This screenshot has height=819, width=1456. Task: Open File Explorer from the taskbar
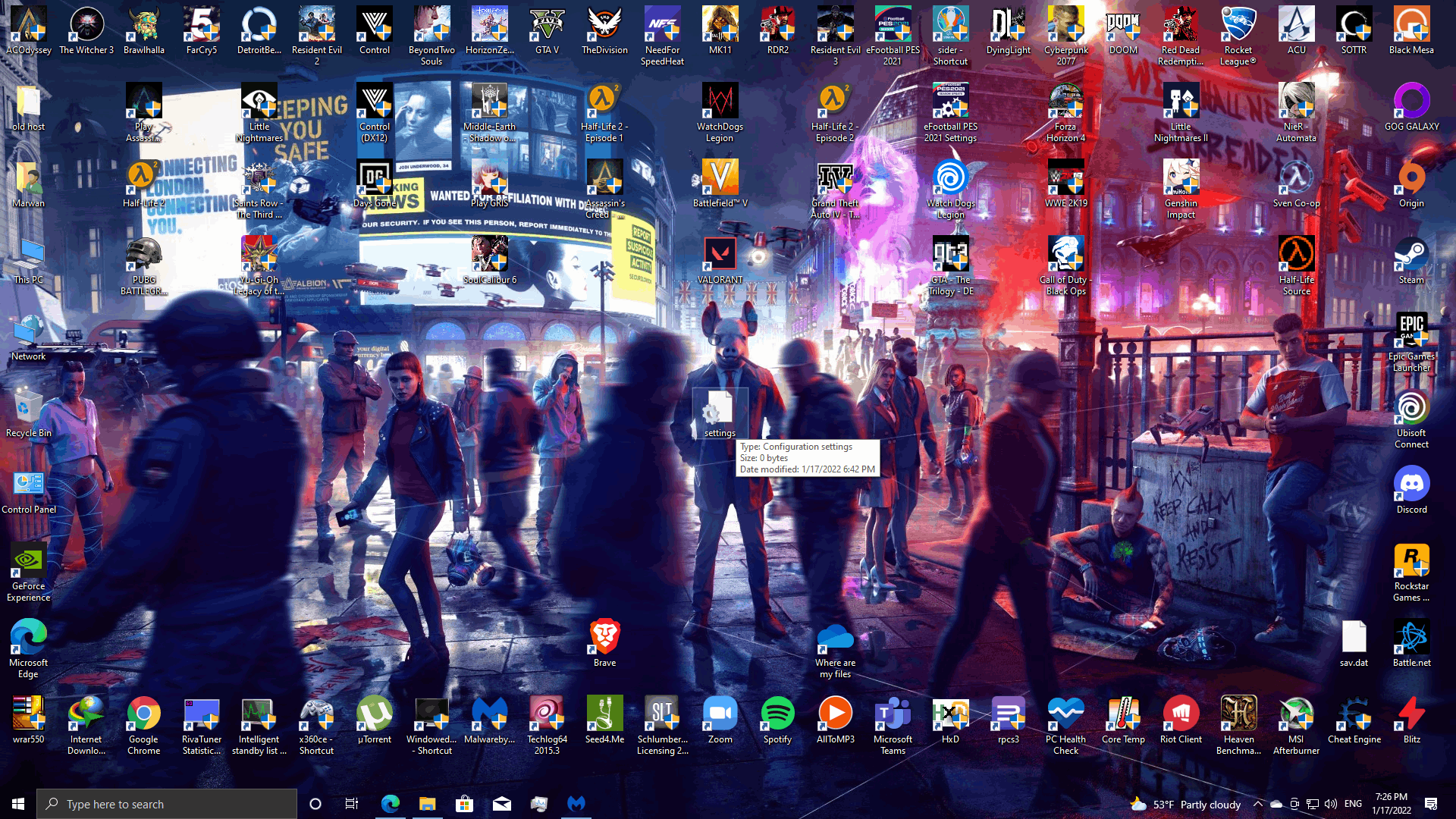(428, 804)
